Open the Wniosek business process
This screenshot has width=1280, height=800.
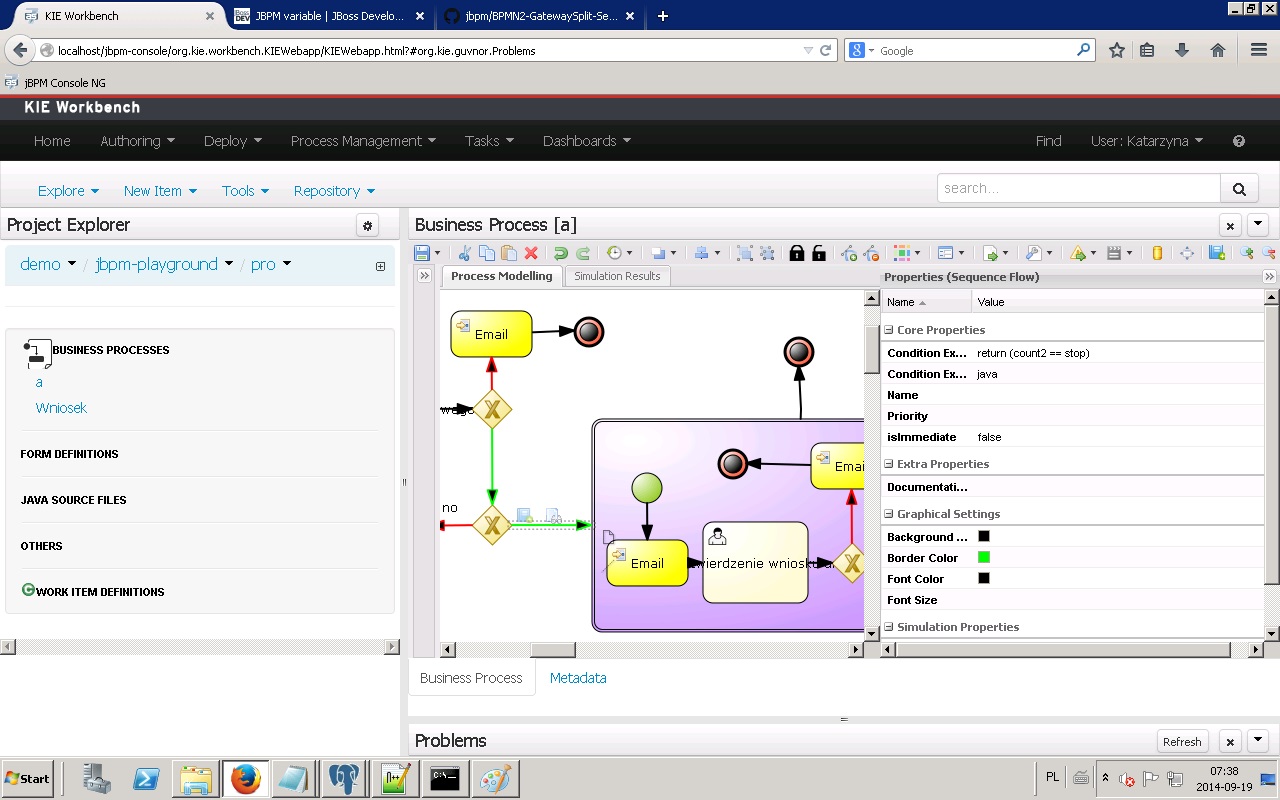61,408
